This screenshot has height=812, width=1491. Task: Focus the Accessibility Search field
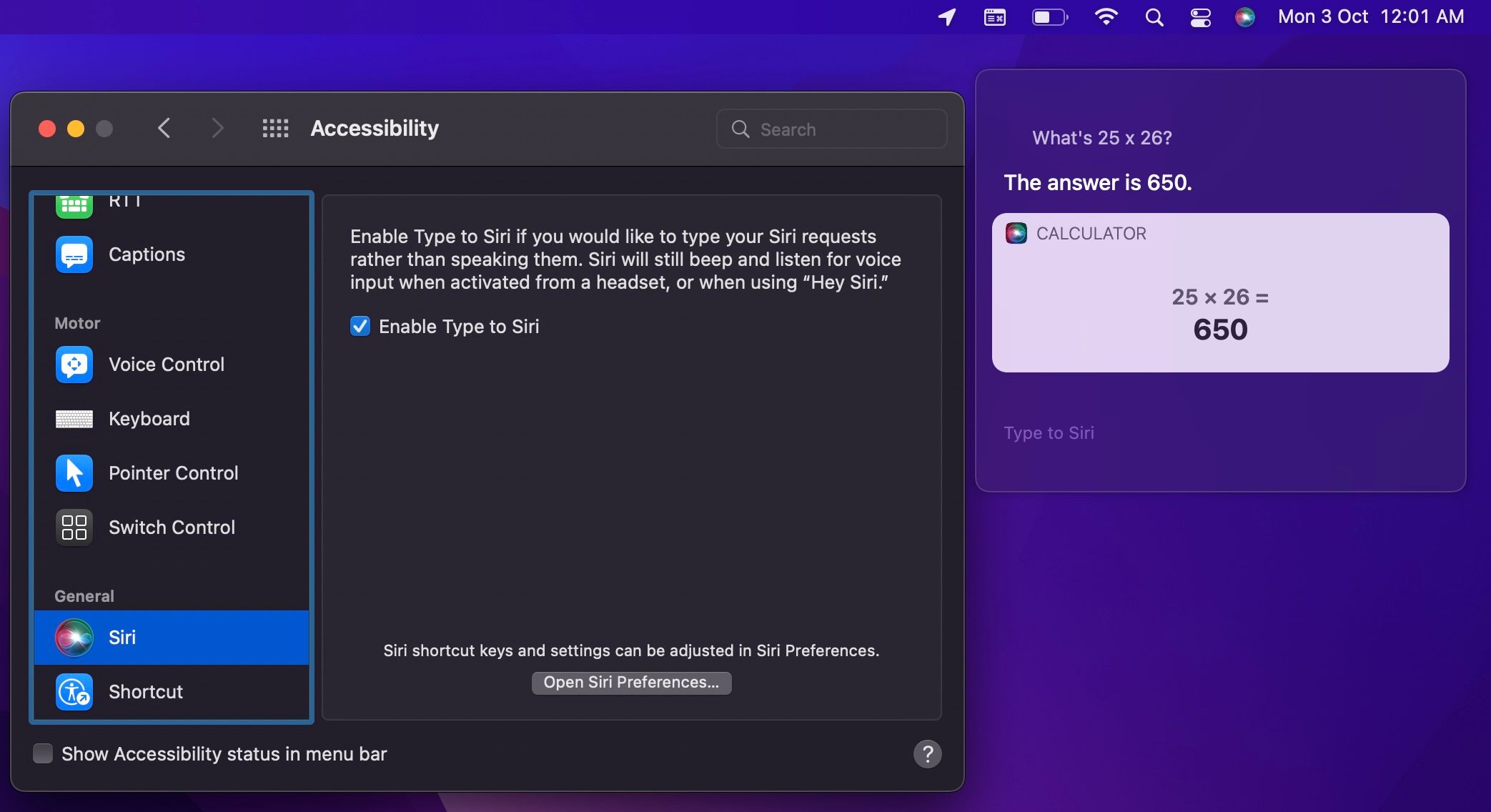831,129
